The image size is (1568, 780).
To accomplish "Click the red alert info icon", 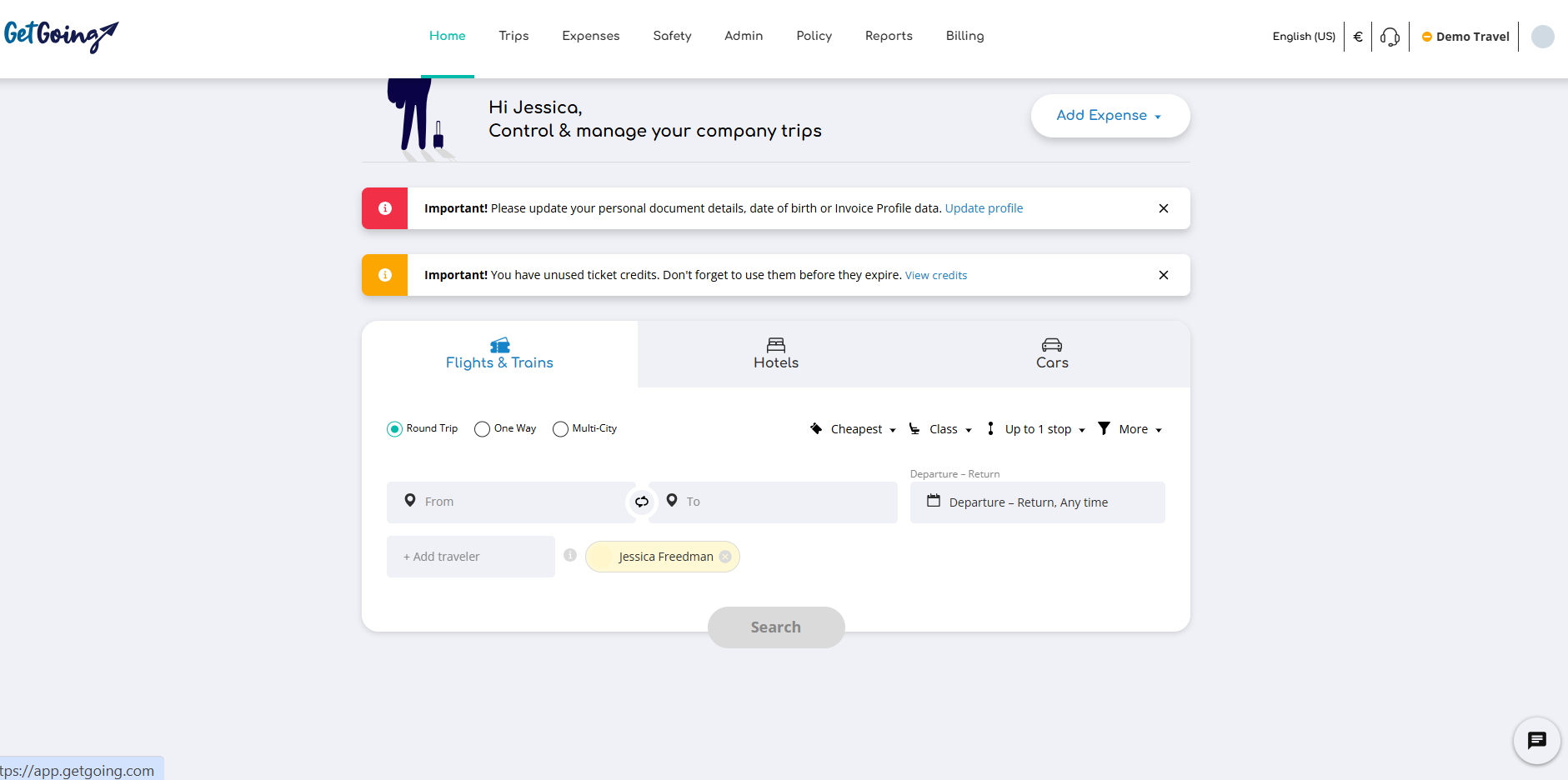I will [385, 208].
